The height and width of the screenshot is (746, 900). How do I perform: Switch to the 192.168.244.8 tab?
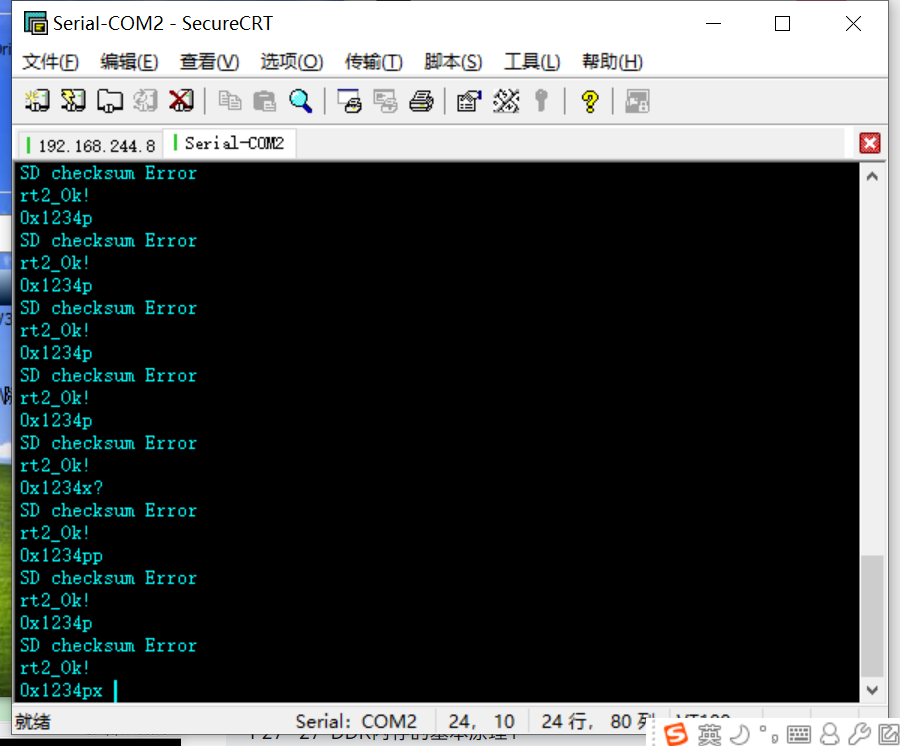(90, 145)
